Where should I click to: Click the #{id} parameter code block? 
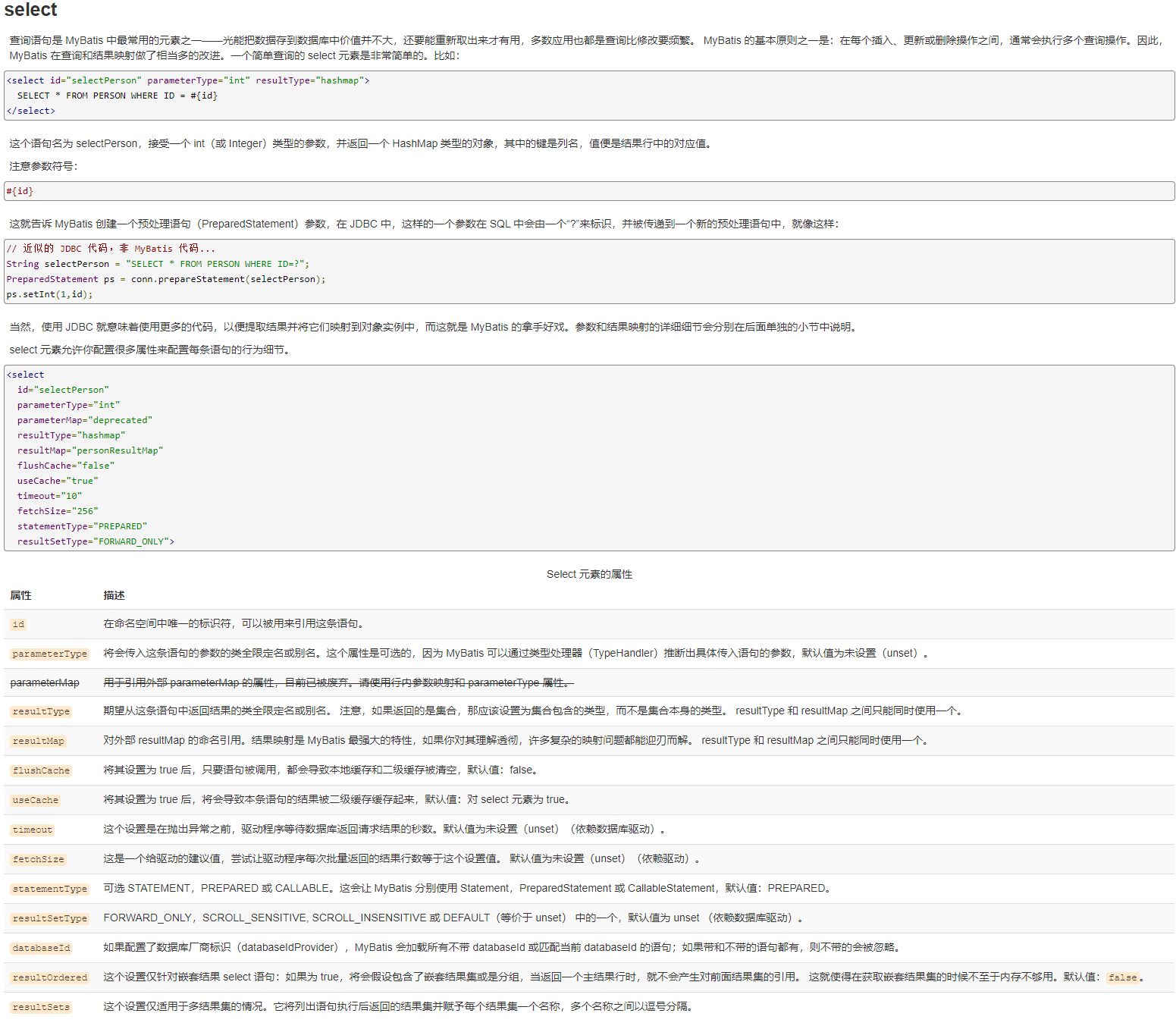pyautogui.click(x=589, y=191)
